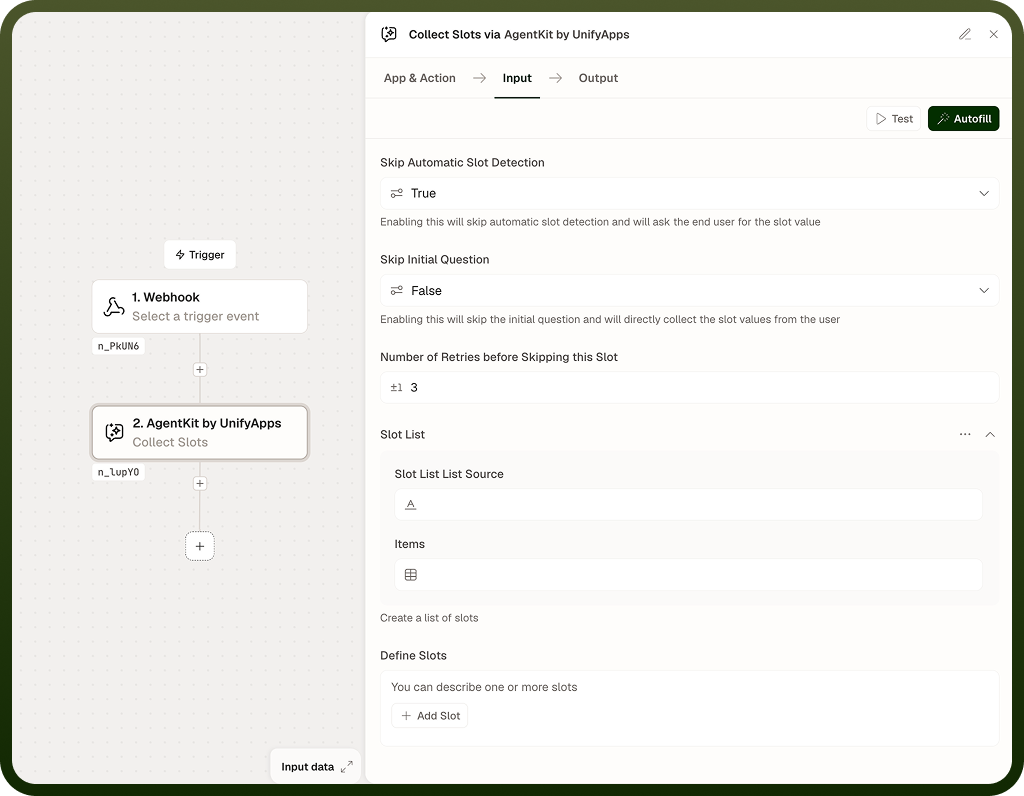Click the Trigger label button

pos(200,255)
